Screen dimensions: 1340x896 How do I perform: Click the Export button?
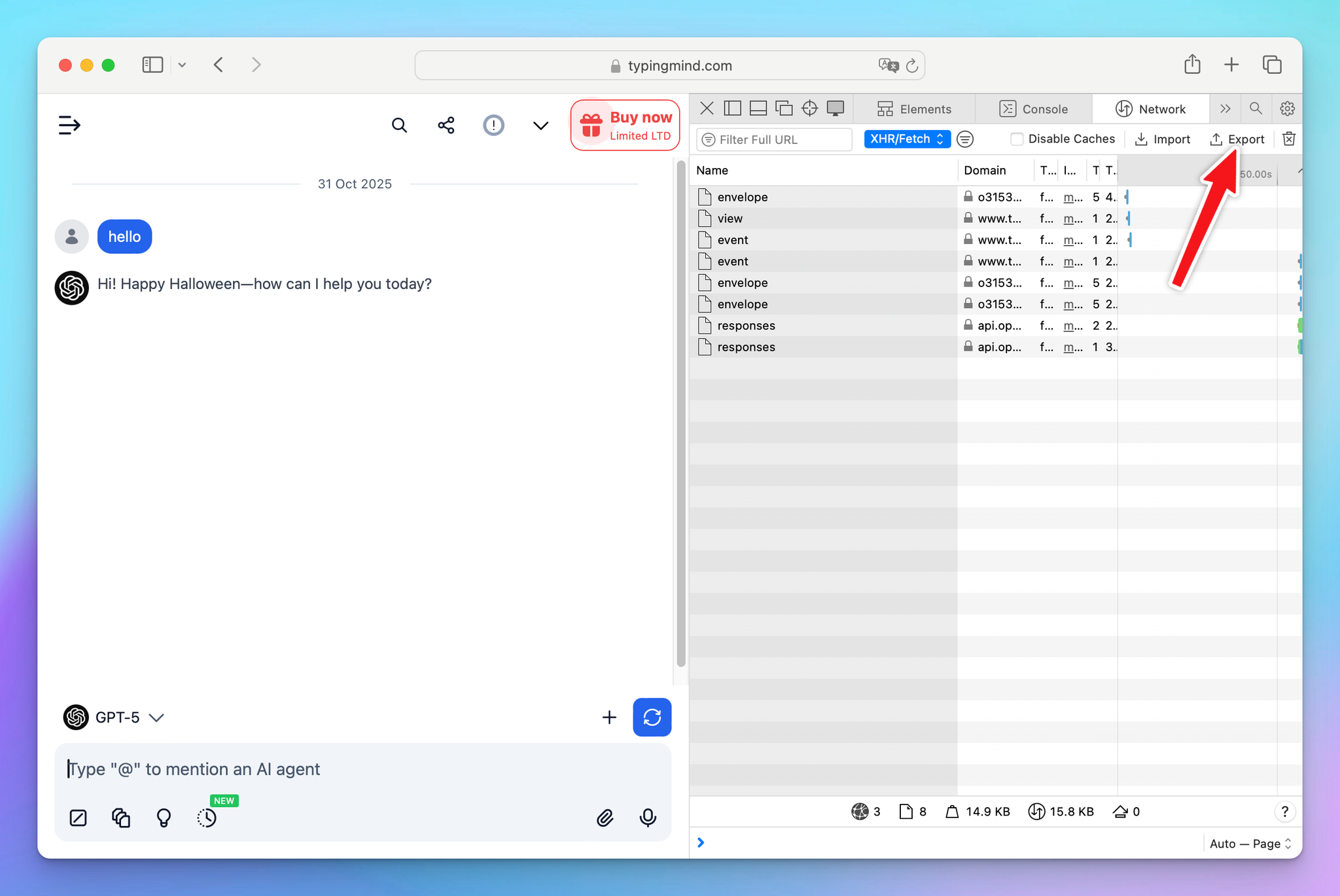(1237, 139)
